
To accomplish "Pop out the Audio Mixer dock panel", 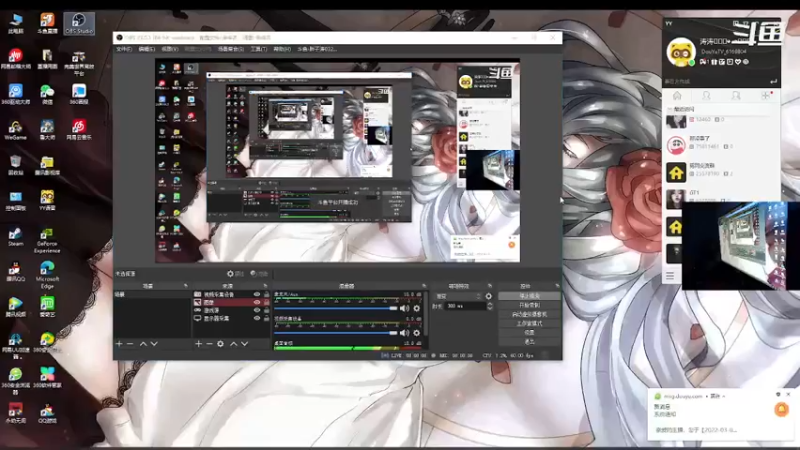I will click(424, 286).
